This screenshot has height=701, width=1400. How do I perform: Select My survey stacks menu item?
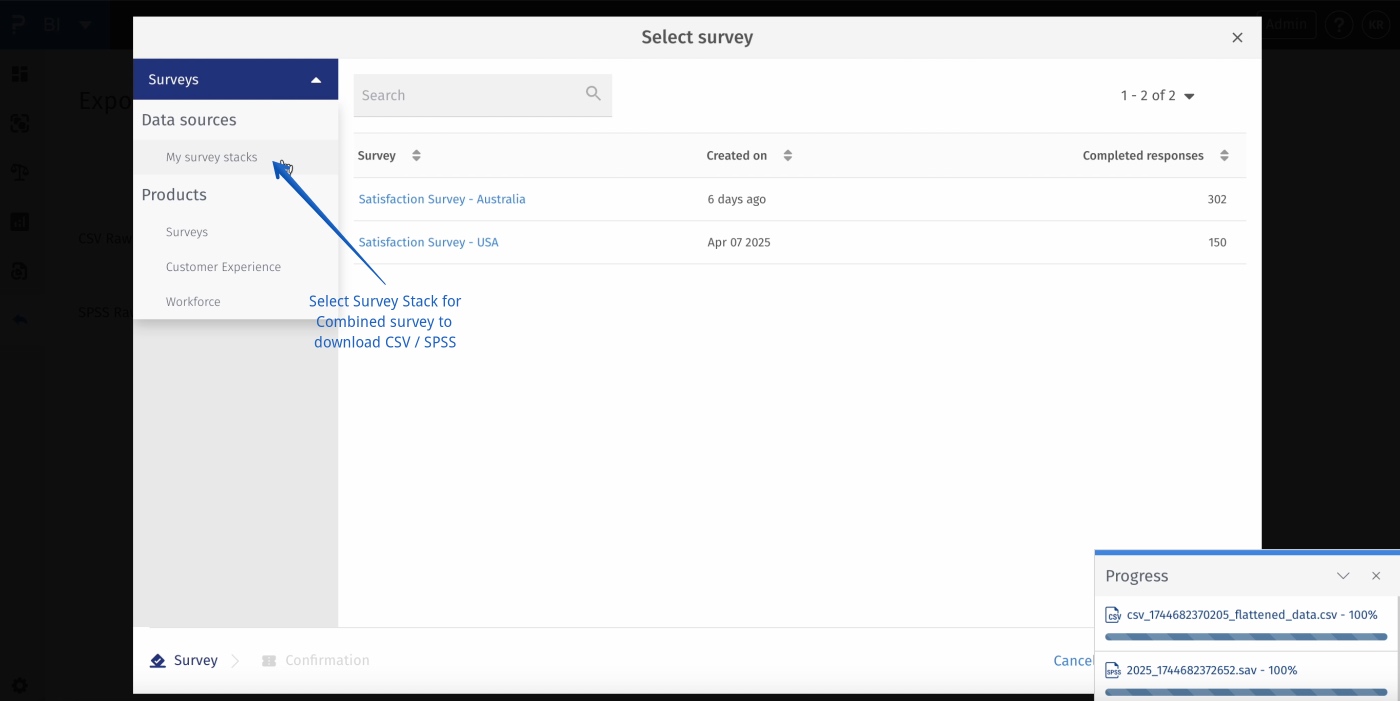212,157
